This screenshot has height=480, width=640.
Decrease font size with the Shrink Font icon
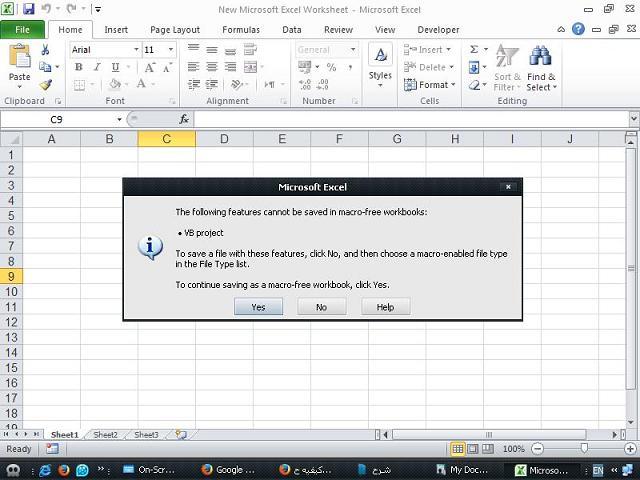pos(167,67)
